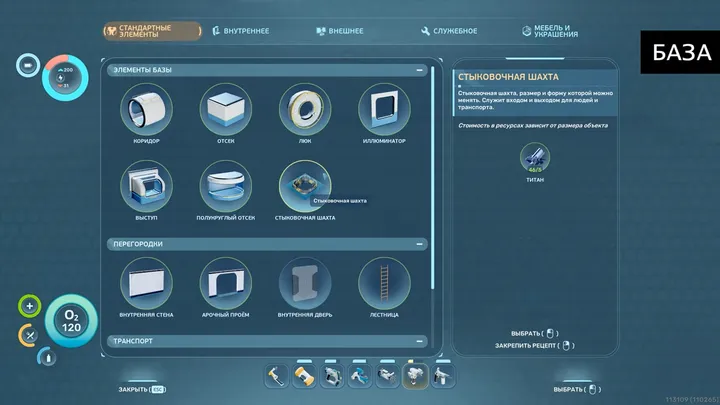Image resolution: width=720 pixels, height=405 pixels.
Task: Click the O2 120 oxygen gauge
Action: [71, 321]
